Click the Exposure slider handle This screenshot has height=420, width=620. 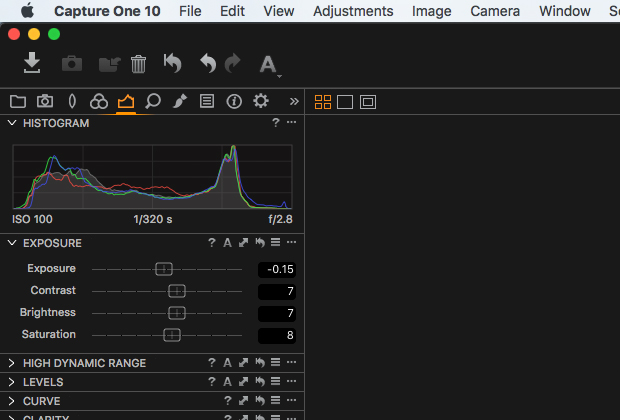[x=164, y=269]
